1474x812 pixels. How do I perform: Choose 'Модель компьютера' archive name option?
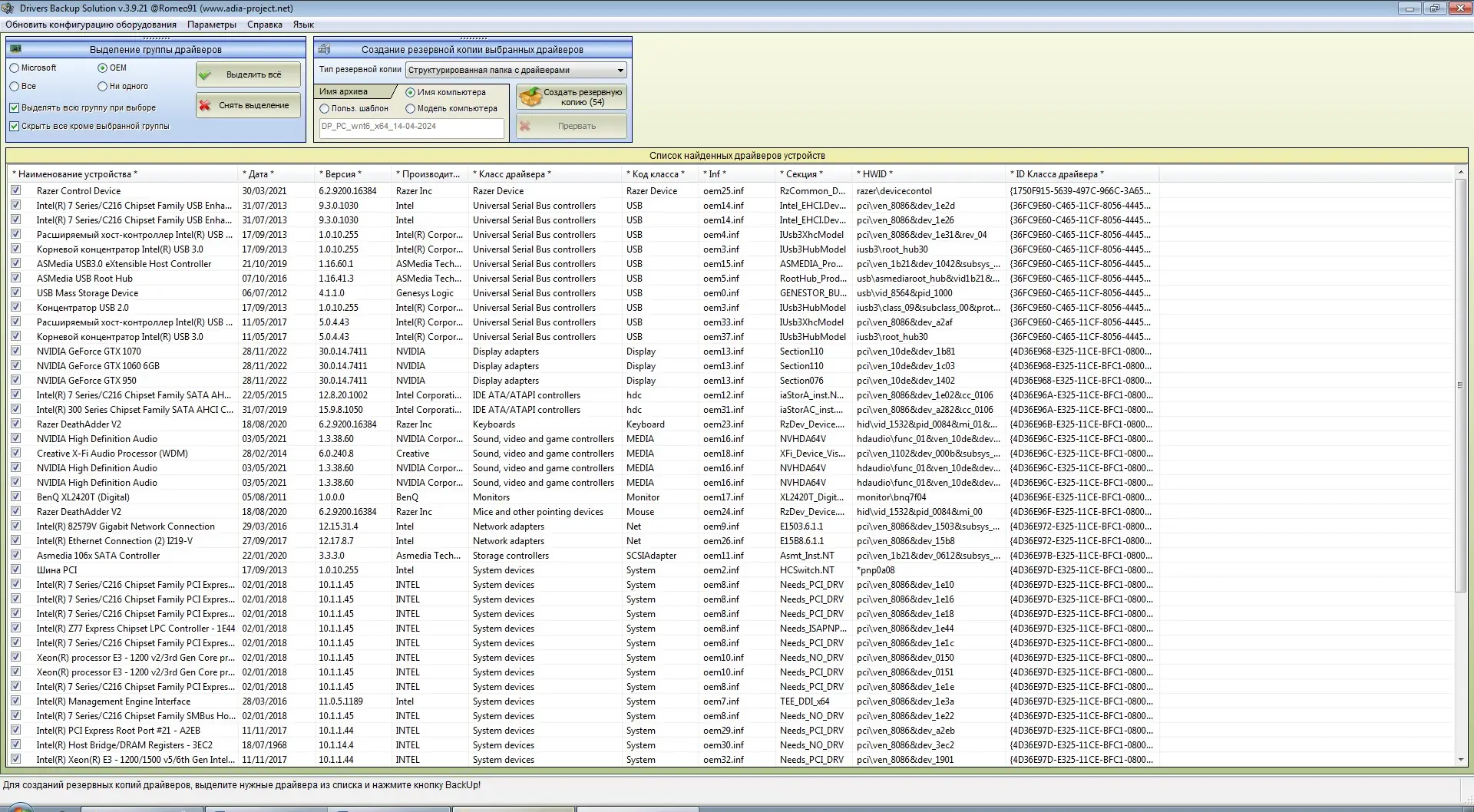tap(410, 108)
